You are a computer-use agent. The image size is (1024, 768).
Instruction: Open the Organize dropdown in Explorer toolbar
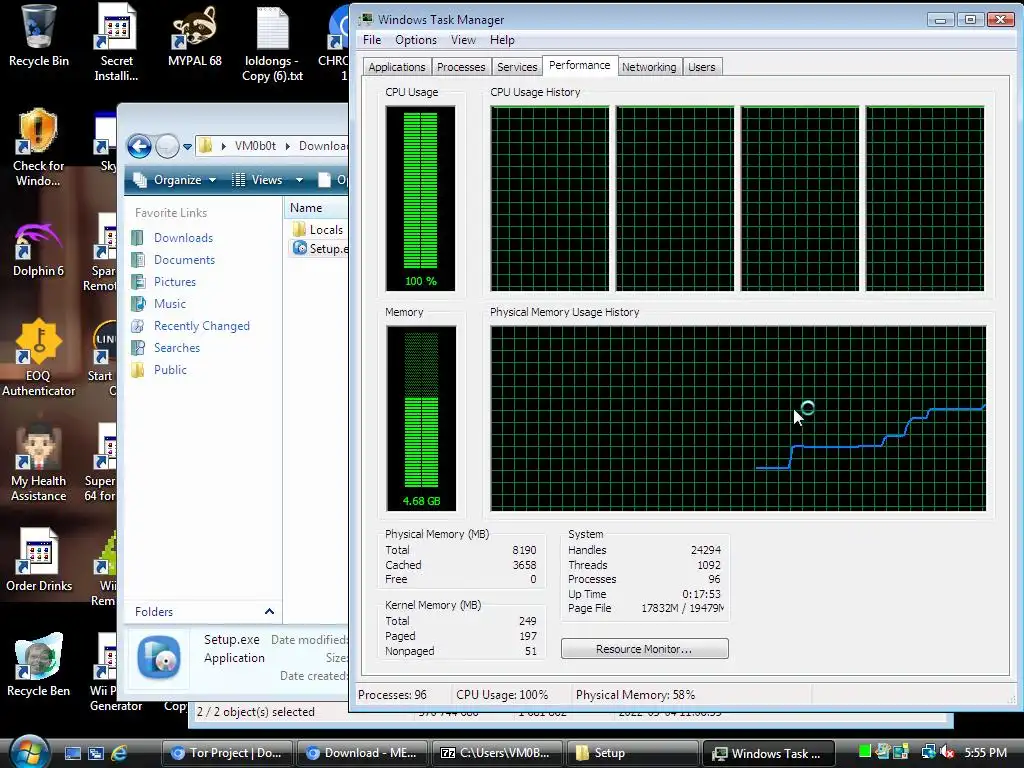174,180
